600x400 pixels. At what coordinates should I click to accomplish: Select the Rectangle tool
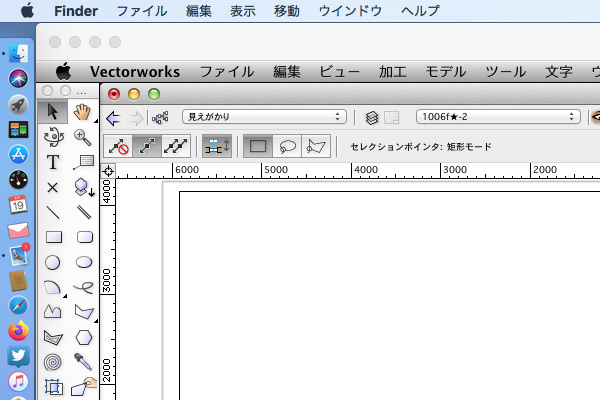click(x=54, y=237)
